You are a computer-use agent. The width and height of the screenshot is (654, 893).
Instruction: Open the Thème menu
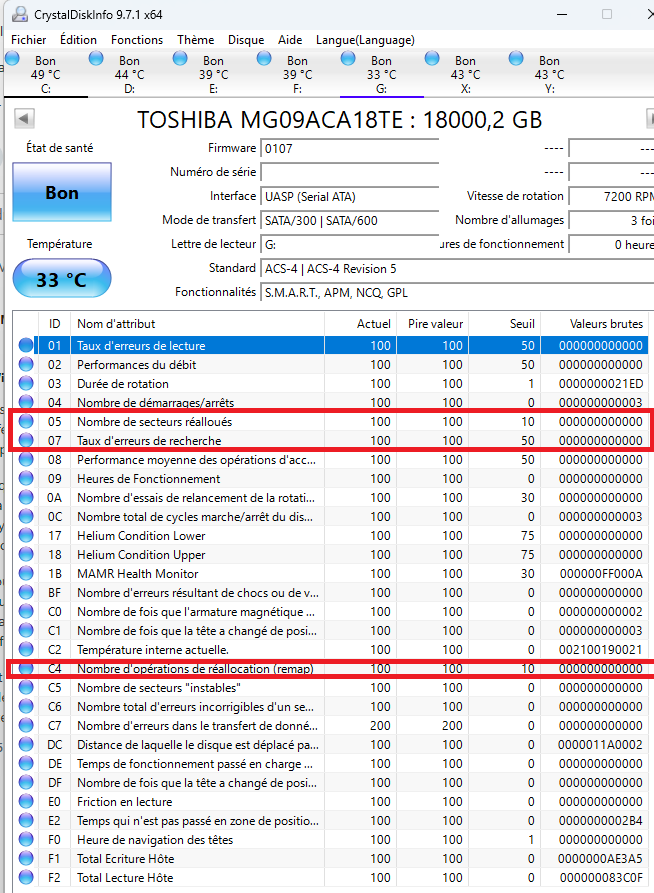[195, 40]
